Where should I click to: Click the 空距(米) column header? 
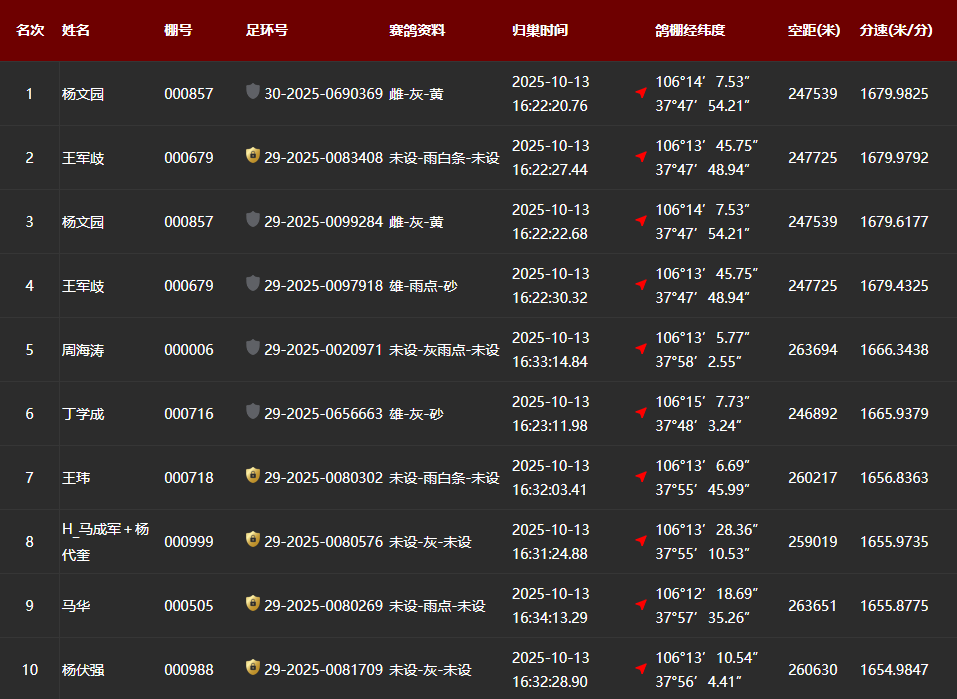point(813,30)
